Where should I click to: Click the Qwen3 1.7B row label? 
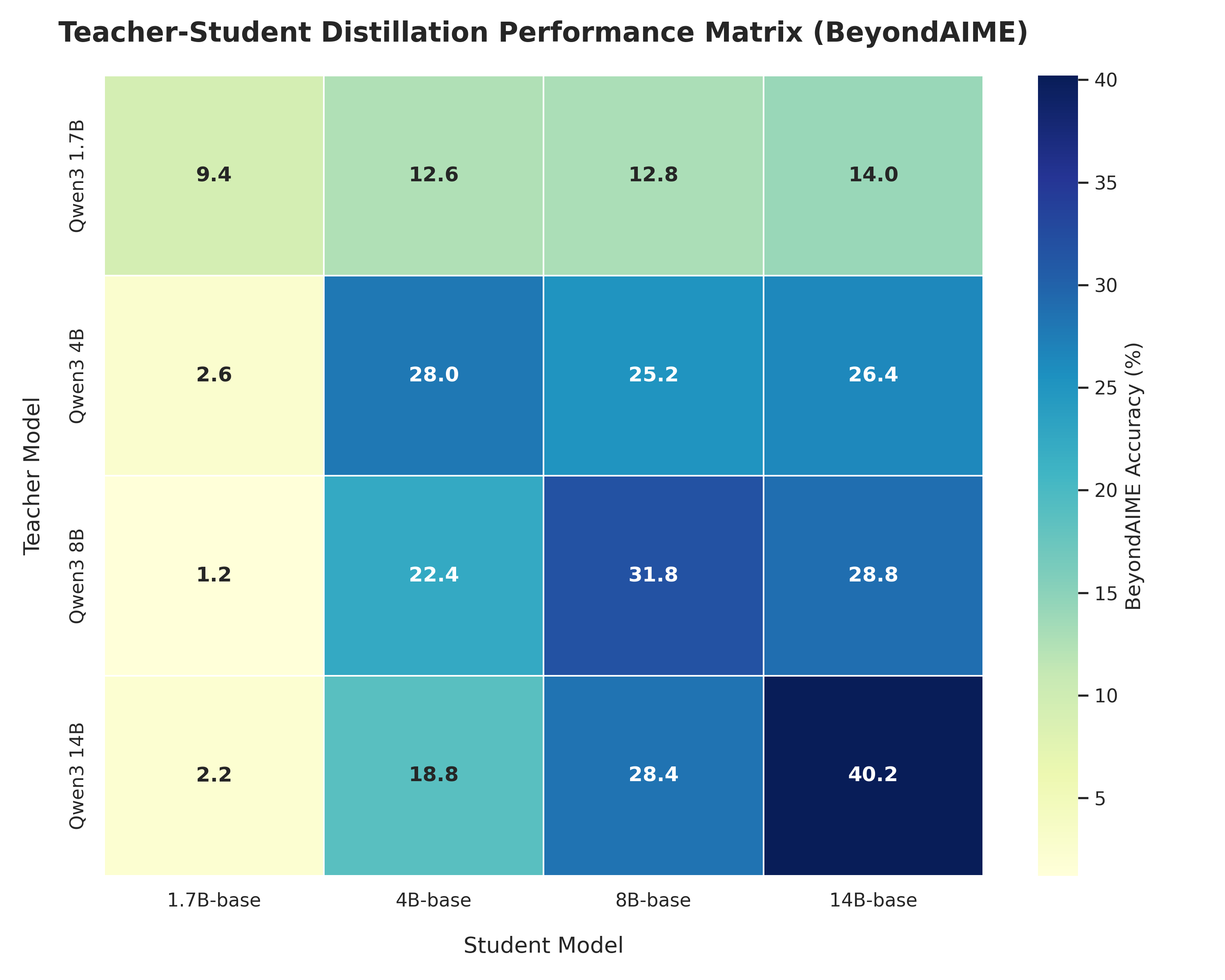point(77,176)
